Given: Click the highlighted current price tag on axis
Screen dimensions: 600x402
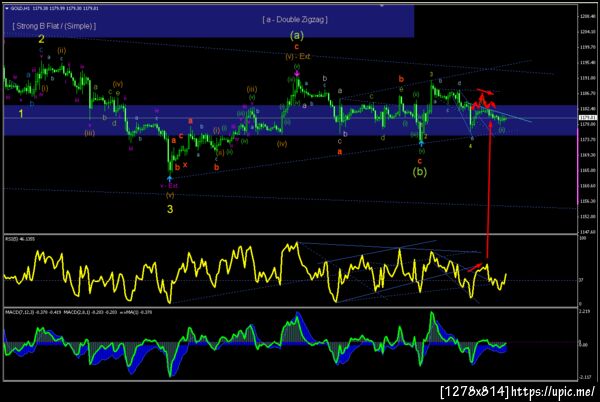Looking at the screenshot, I should [588, 118].
